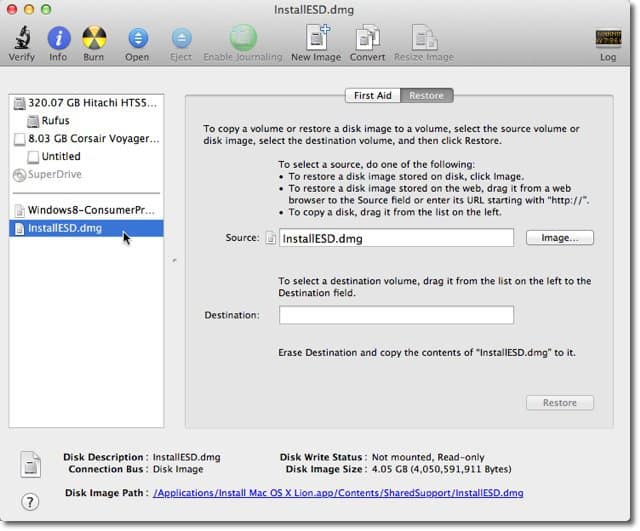
Task: Select InstallESD.dmg in the sidebar
Action: [87, 228]
